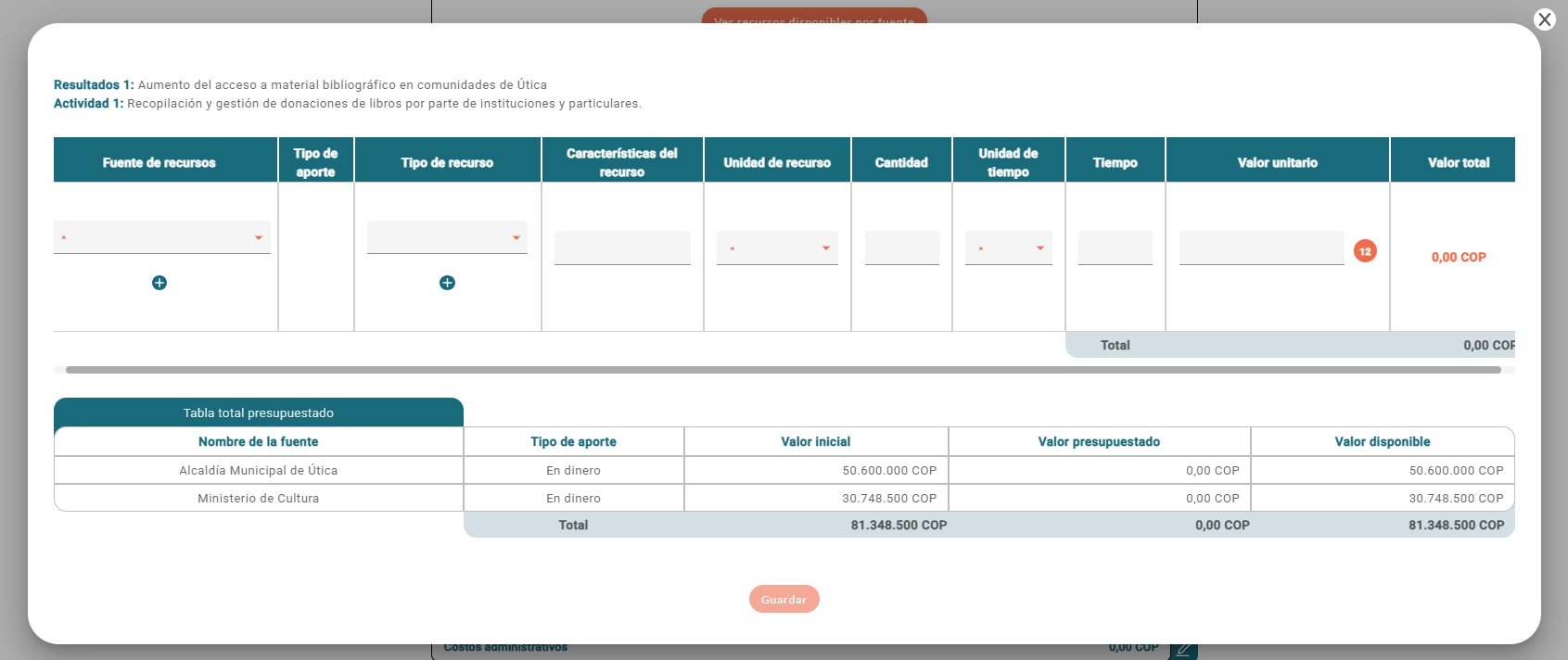Open the Fuente de recursos dropdown
This screenshot has width=1568, height=660.
pyautogui.click(x=162, y=238)
